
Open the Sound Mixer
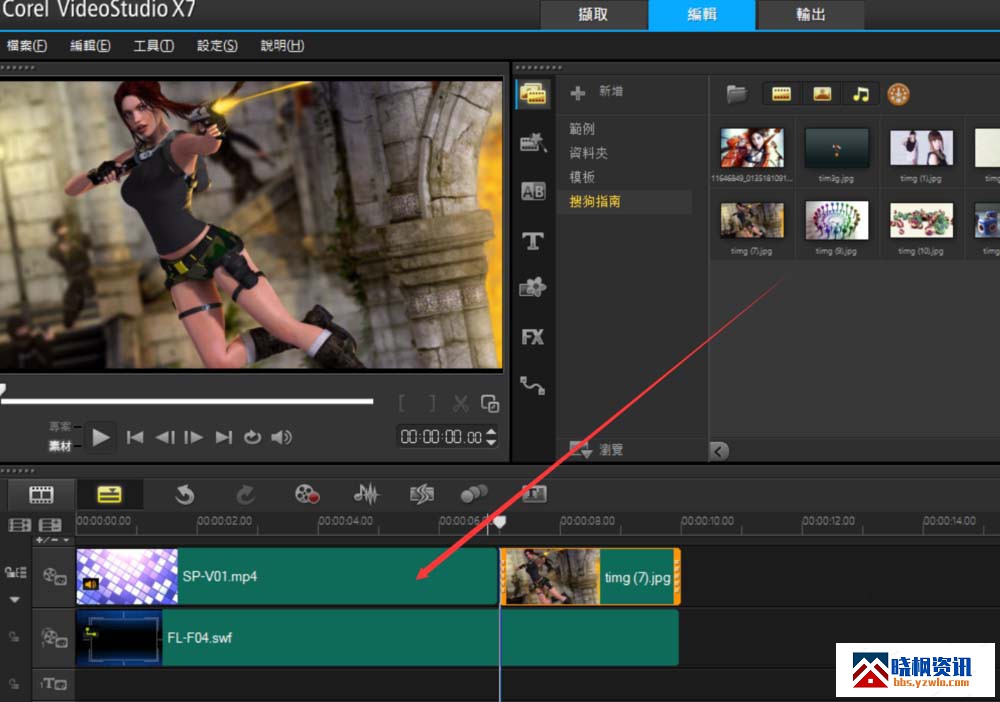367,494
